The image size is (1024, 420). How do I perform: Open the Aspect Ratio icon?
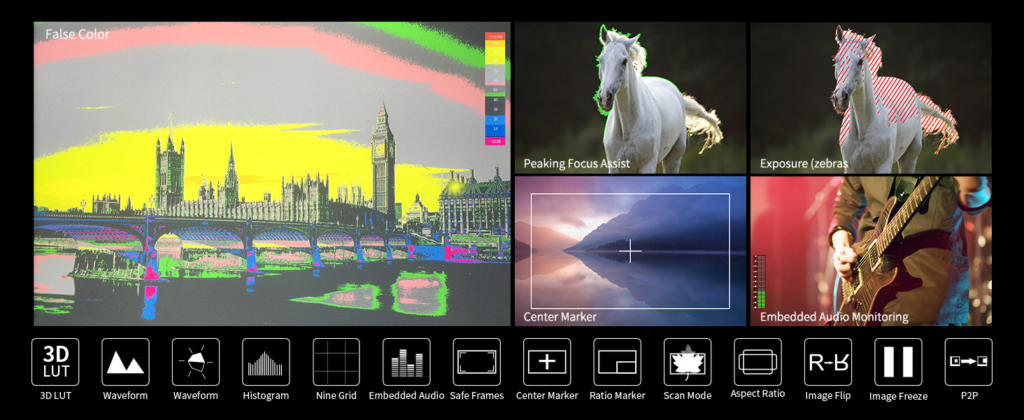(x=758, y=362)
